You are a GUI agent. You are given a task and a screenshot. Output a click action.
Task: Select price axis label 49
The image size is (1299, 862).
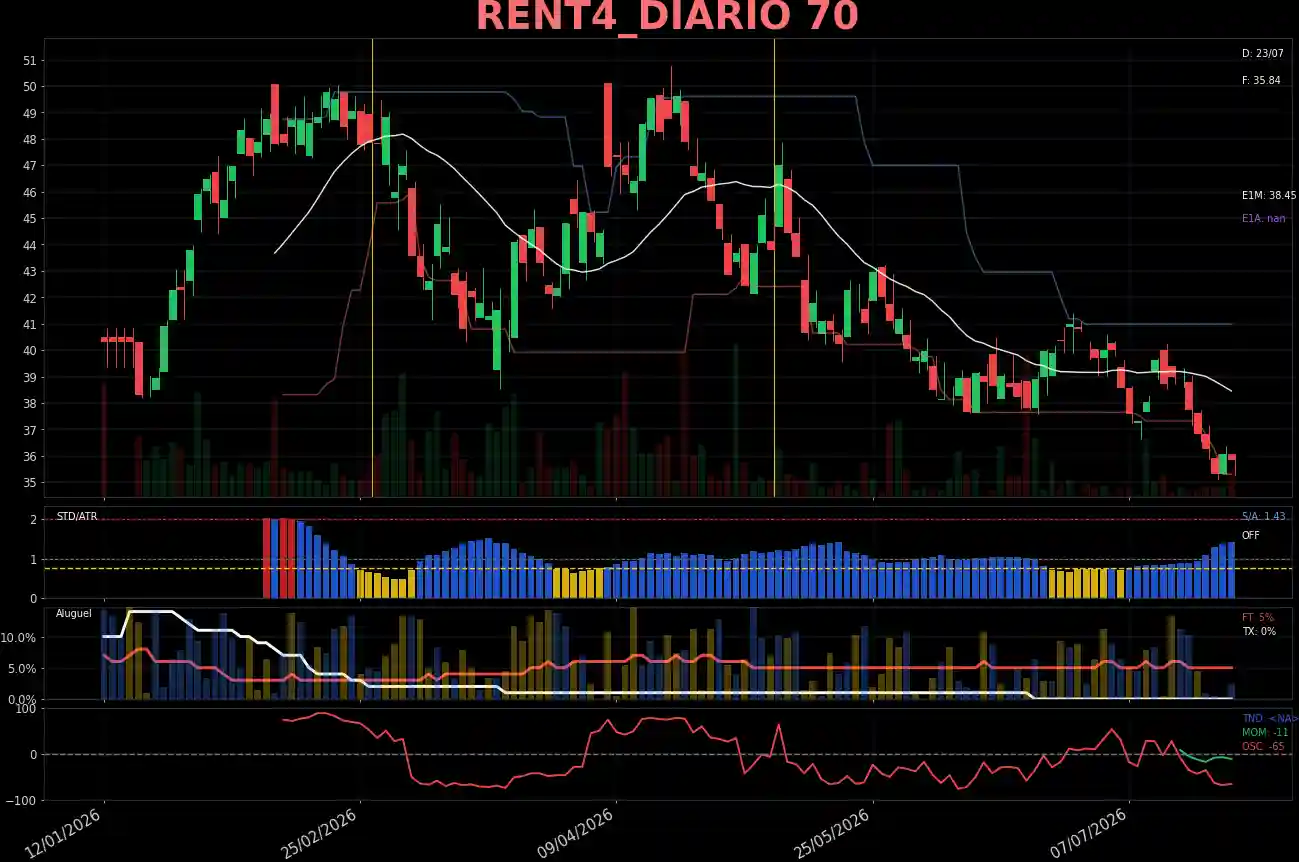pos(29,113)
